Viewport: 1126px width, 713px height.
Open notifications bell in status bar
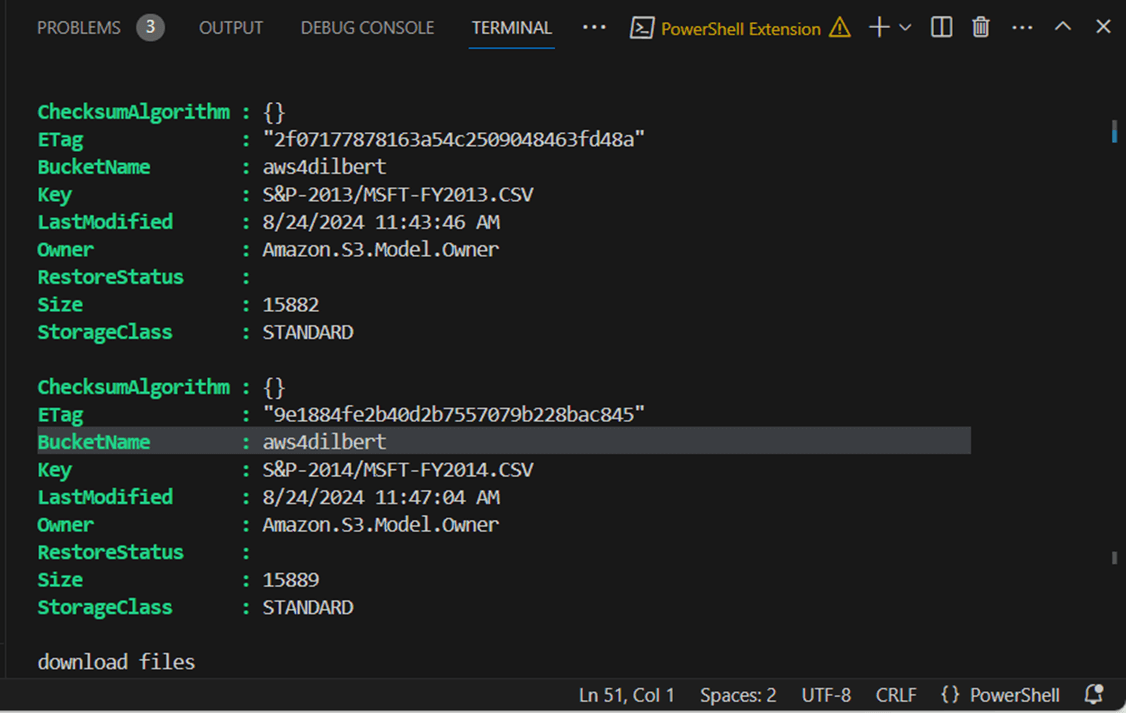click(x=1094, y=694)
